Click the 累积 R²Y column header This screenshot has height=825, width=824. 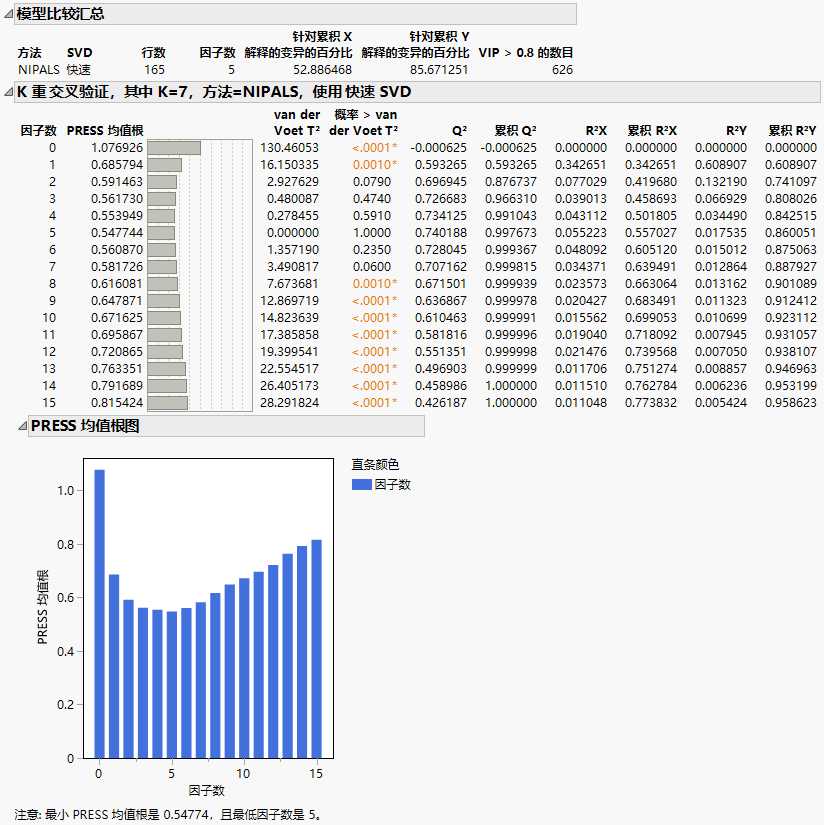pyautogui.click(x=792, y=131)
